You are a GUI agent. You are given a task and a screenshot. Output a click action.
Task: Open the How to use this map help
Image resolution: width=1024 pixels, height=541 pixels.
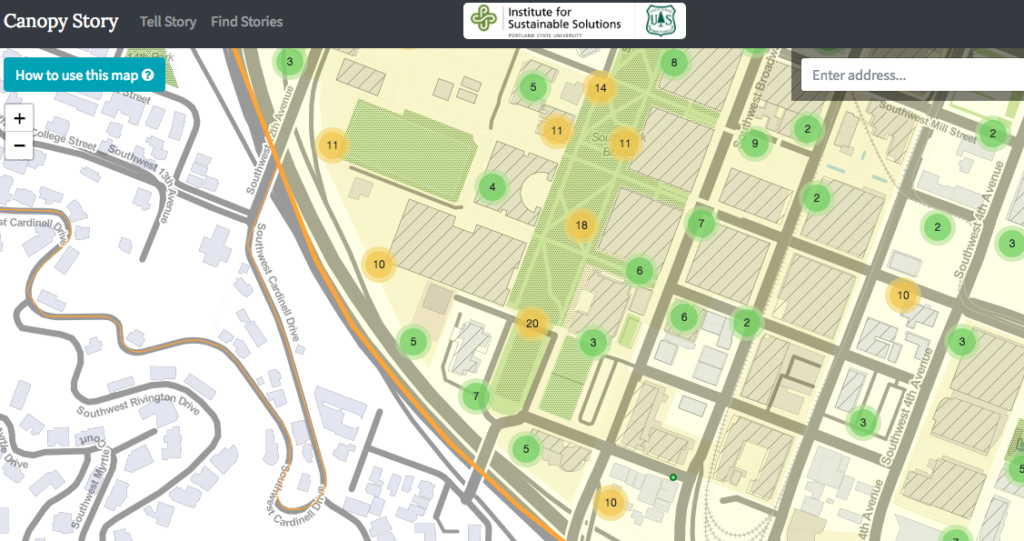[84, 75]
